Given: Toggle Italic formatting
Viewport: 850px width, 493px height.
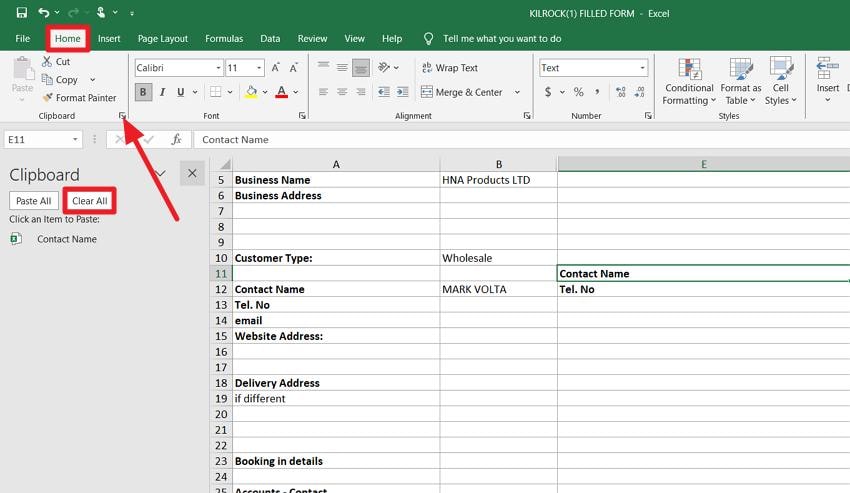Looking at the screenshot, I should click(162, 92).
